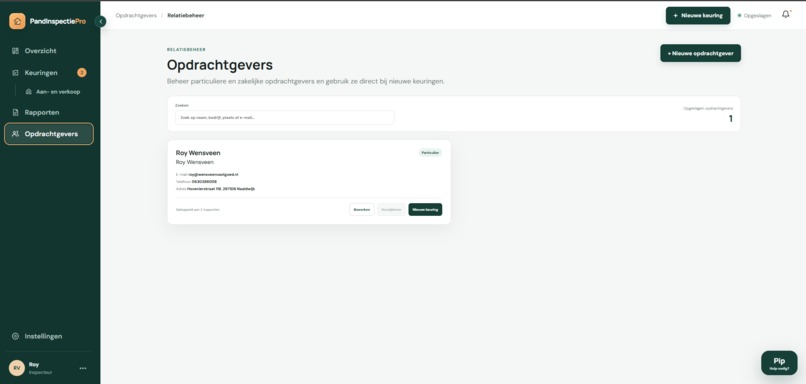Click the Particulier tag on the card
The image size is (806, 384).
(430, 153)
